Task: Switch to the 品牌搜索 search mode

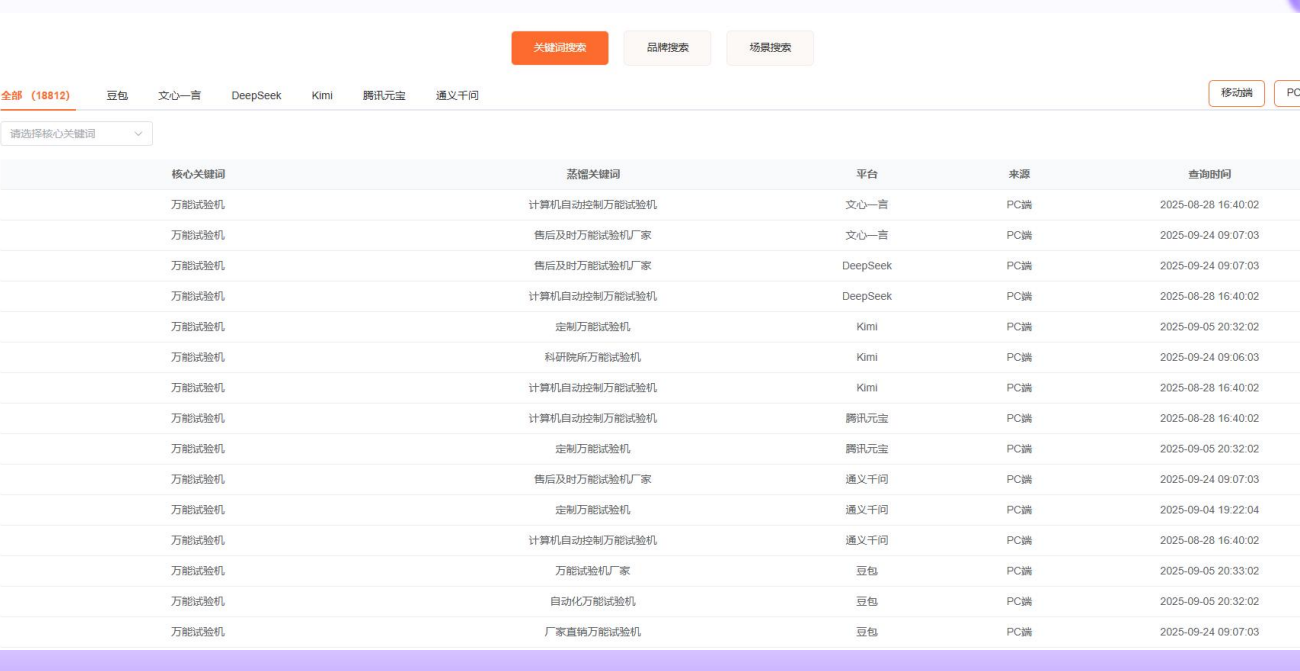Action: tap(667, 47)
